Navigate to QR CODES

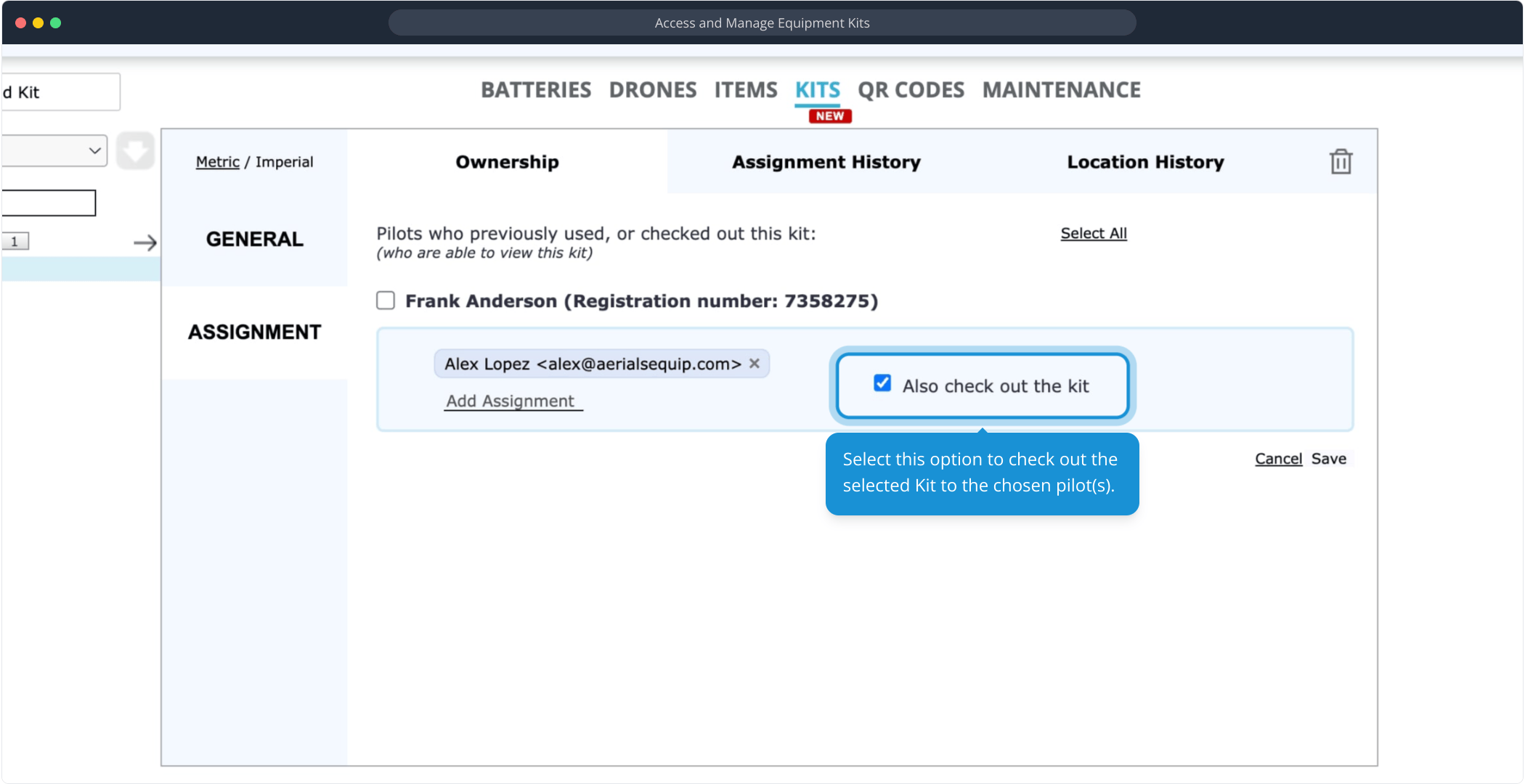[x=911, y=90]
